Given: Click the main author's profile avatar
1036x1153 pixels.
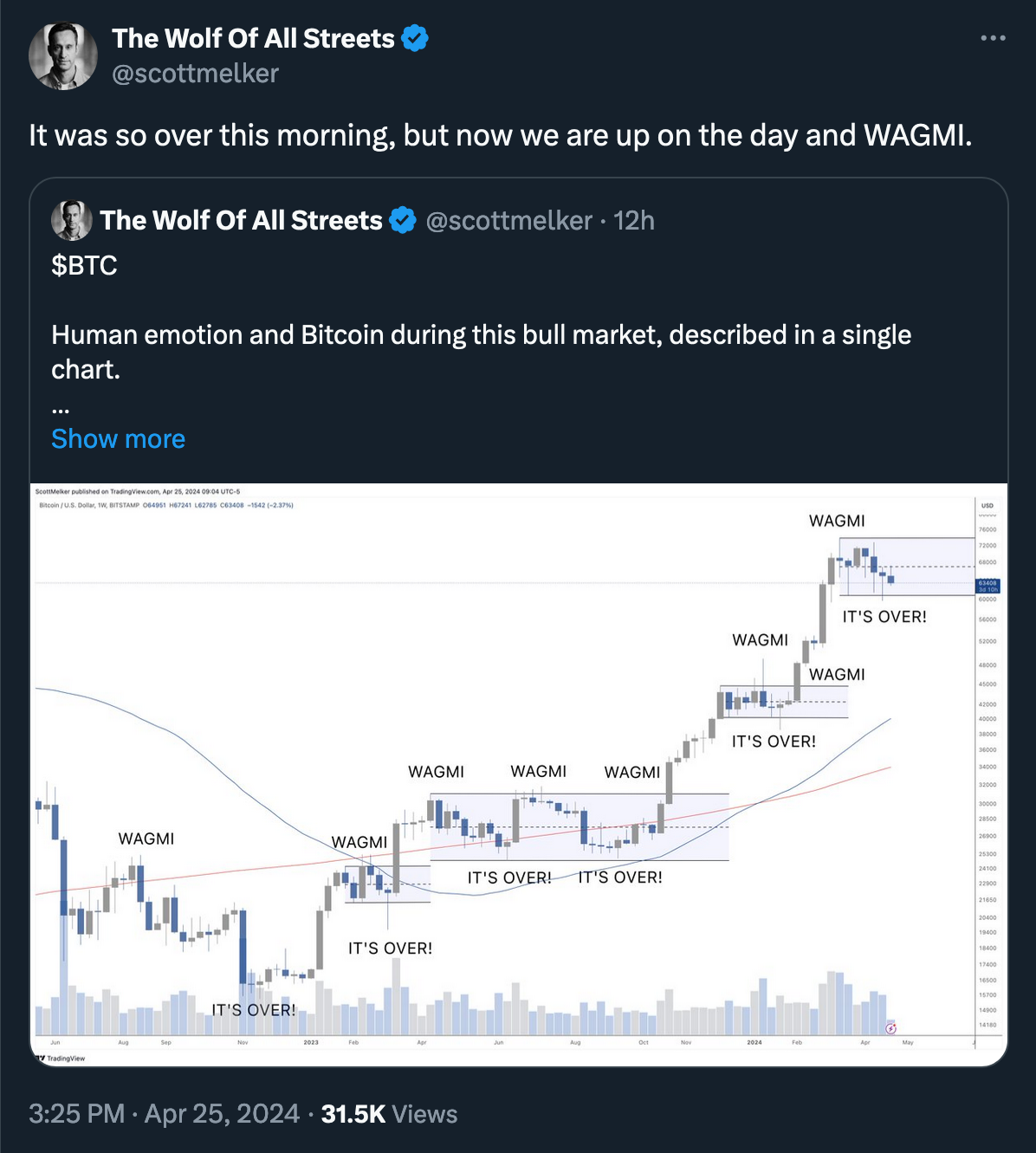Looking at the screenshot, I should click(x=63, y=55).
